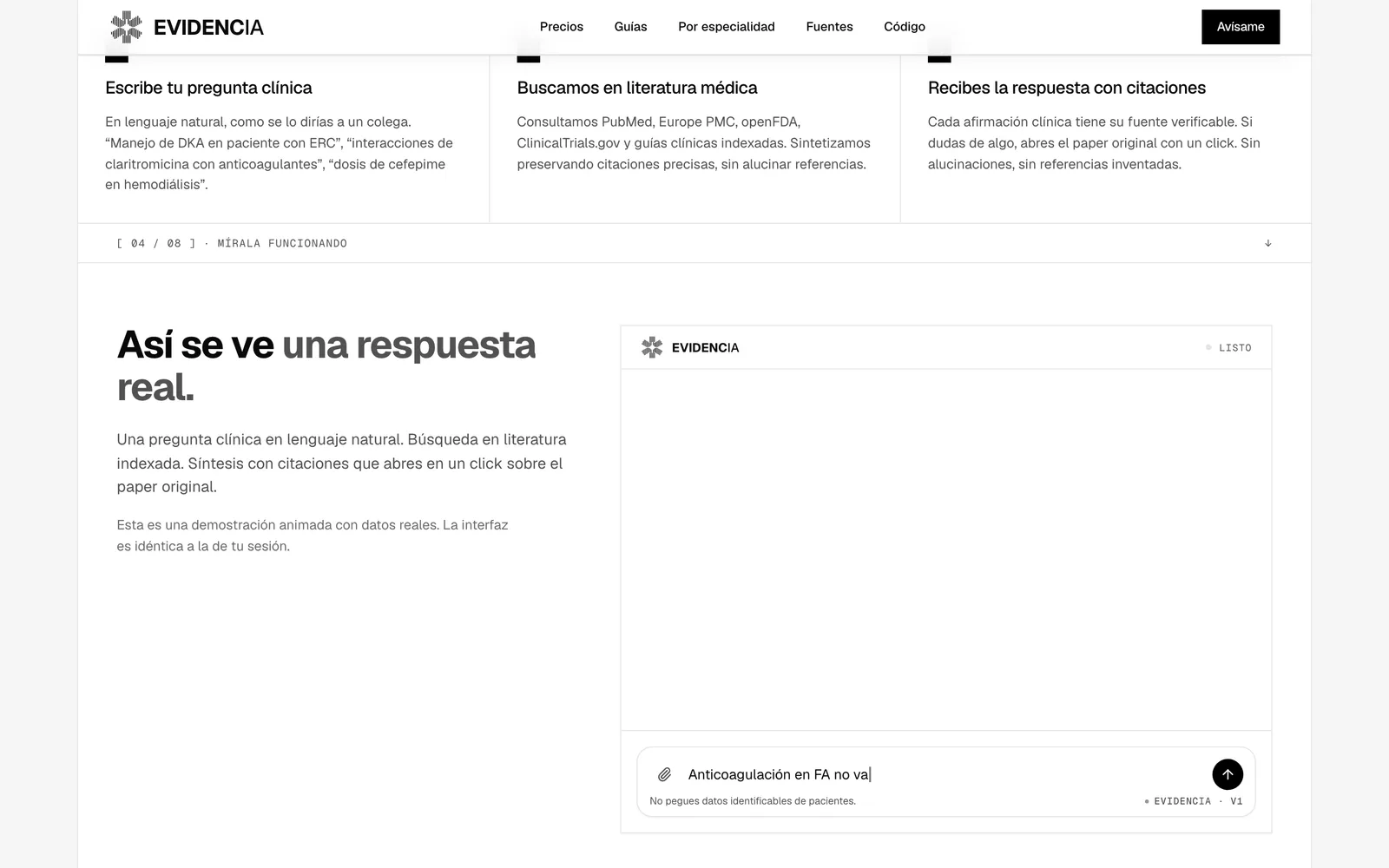Open the Código navigation item
This screenshot has height=868, width=1389.
coord(905,27)
